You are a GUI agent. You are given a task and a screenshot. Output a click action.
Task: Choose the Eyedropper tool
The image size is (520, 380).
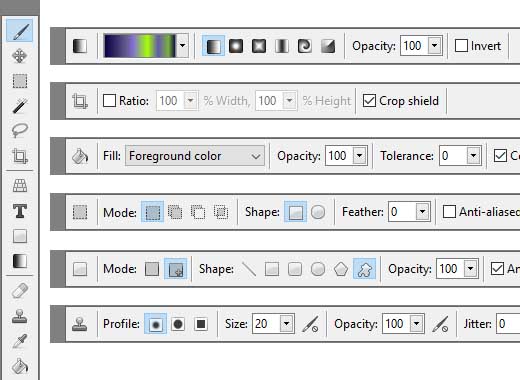(x=20, y=341)
